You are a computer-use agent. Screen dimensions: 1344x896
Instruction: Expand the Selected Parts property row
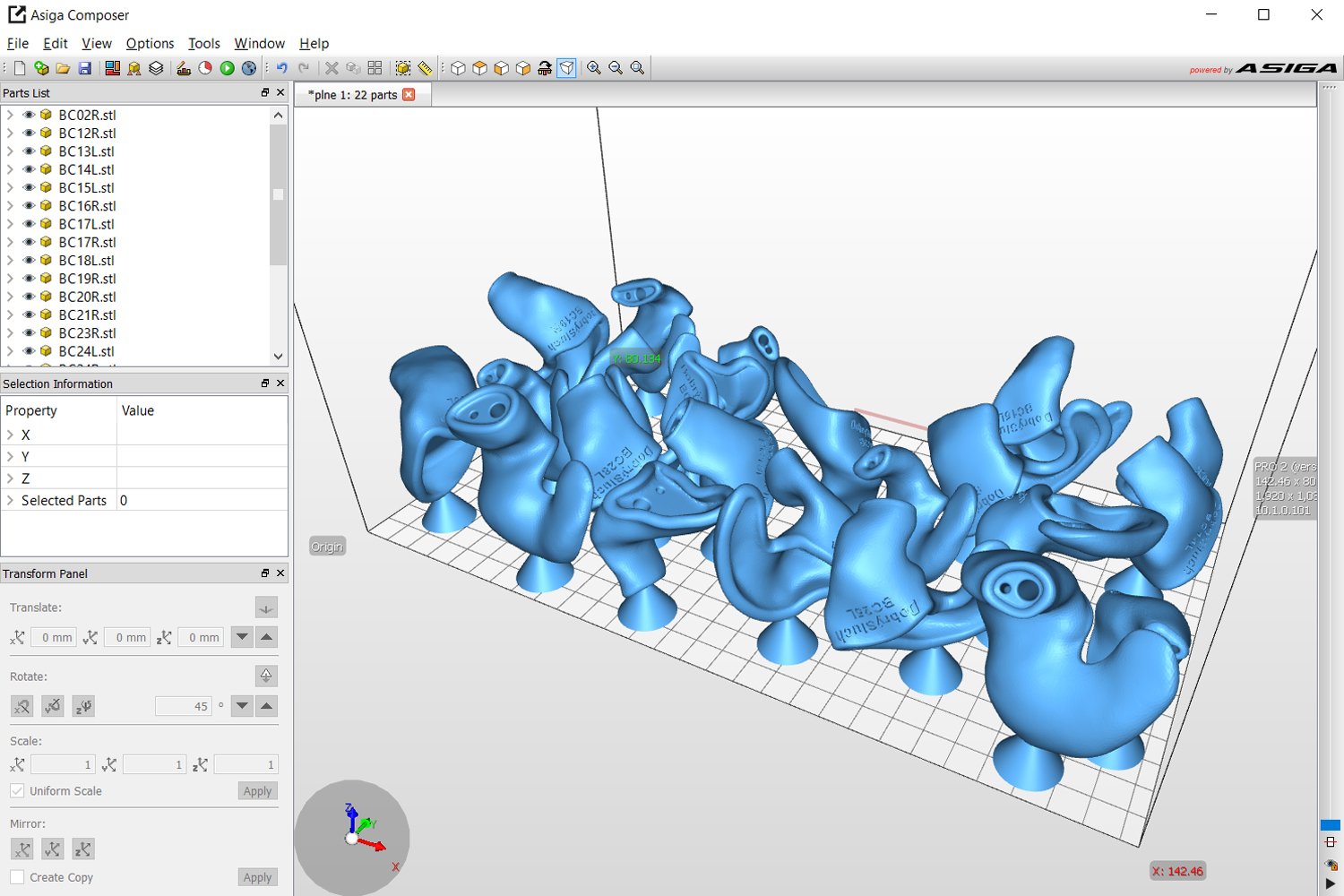click(x=10, y=500)
